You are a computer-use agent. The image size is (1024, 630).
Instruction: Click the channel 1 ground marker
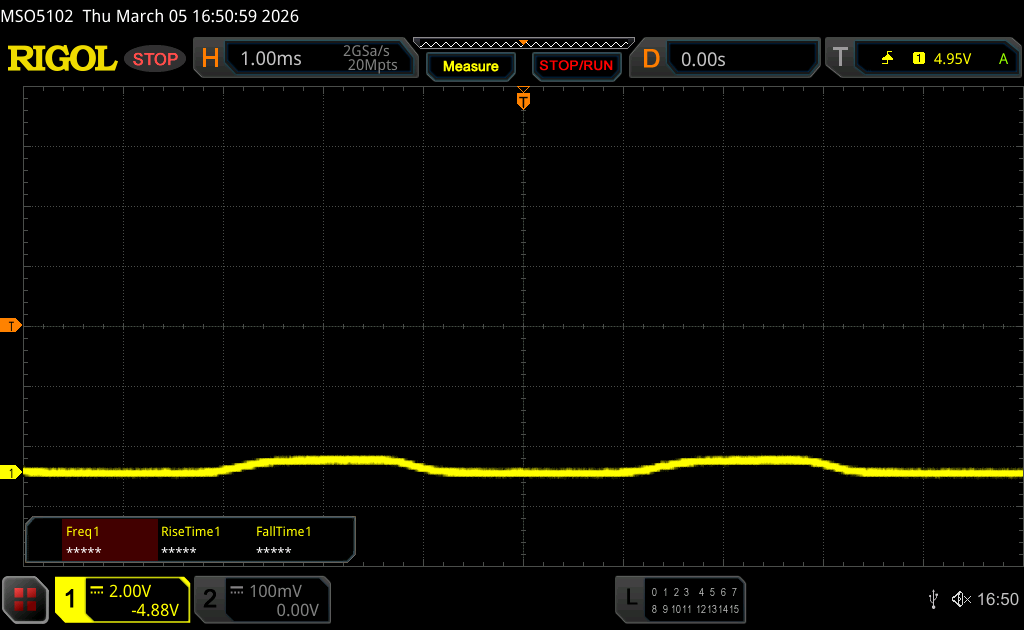pos(11,472)
